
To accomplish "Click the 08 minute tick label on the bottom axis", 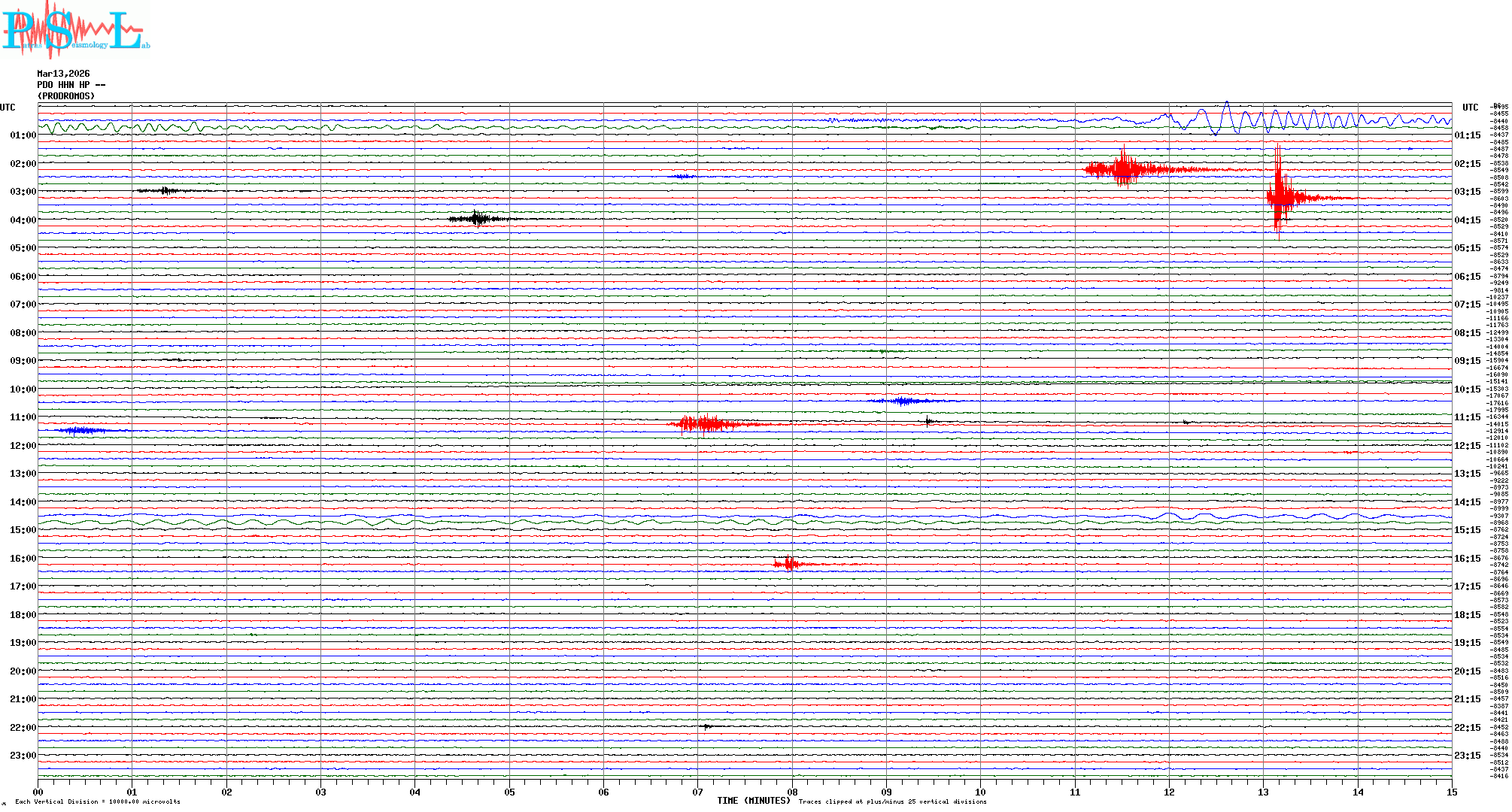I will (x=792, y=792).
